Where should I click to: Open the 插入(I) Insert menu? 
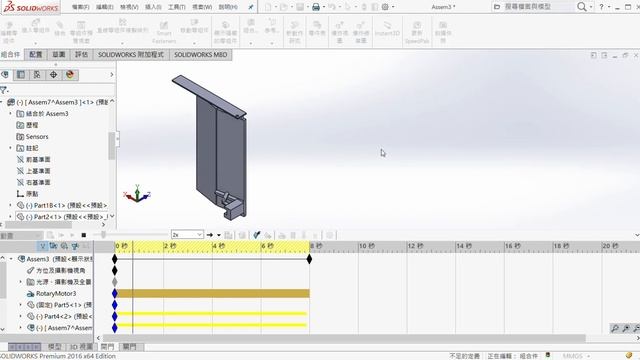153,7
